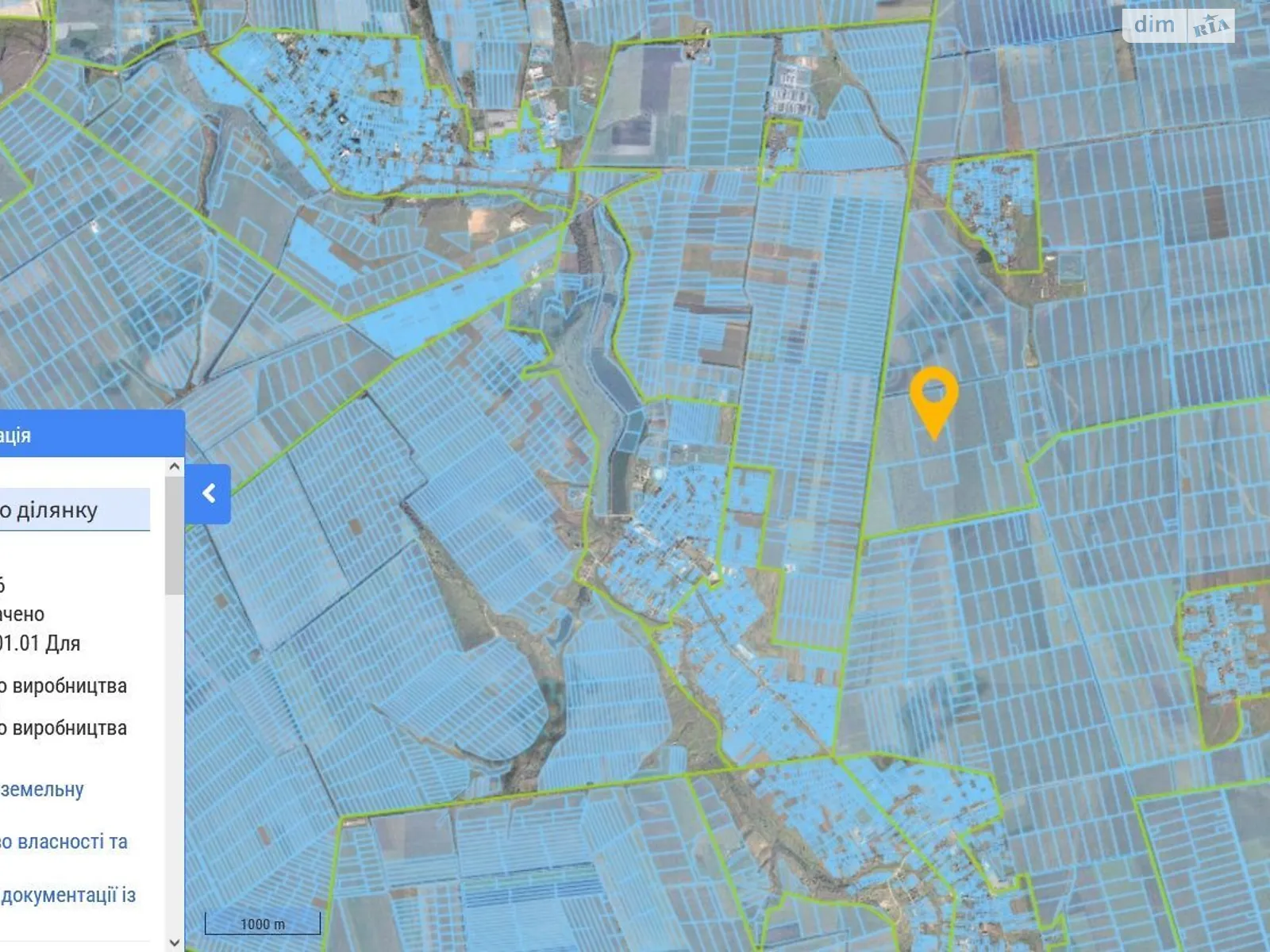
Task: Open the link ending in 'во власності та'
Action: pos(63,842)
